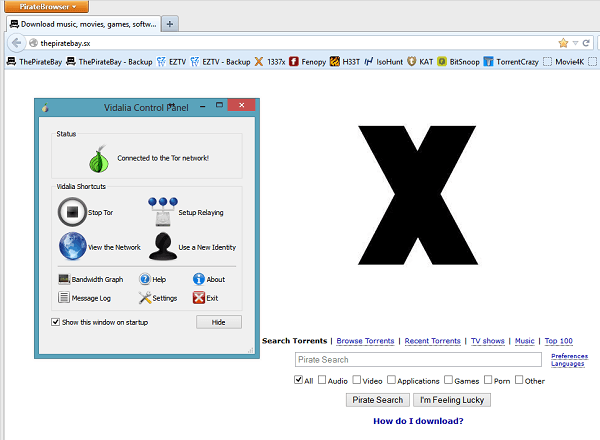Open the Top 100 link

click(559, 341)
